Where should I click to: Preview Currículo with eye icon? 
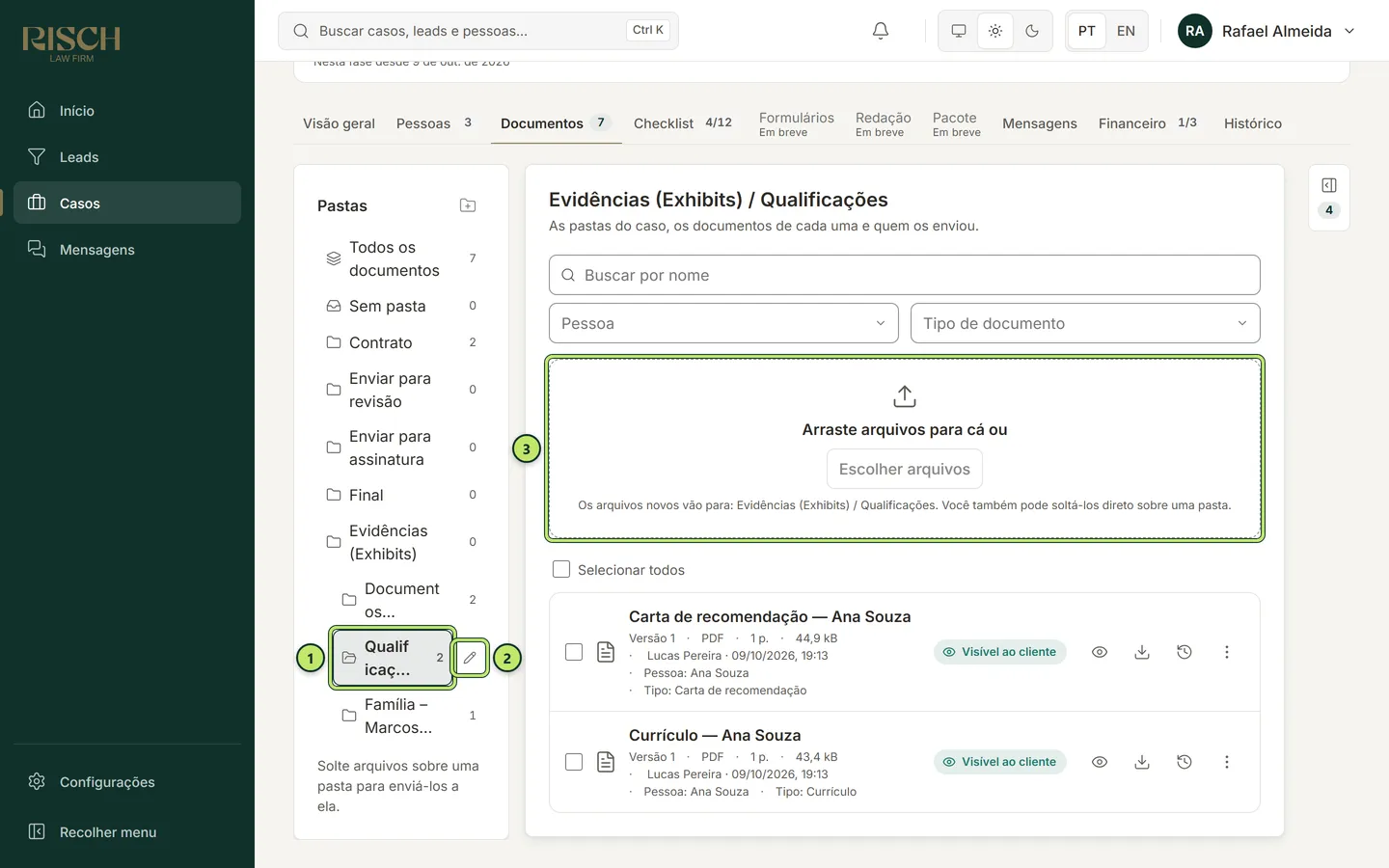(1099, 762)
